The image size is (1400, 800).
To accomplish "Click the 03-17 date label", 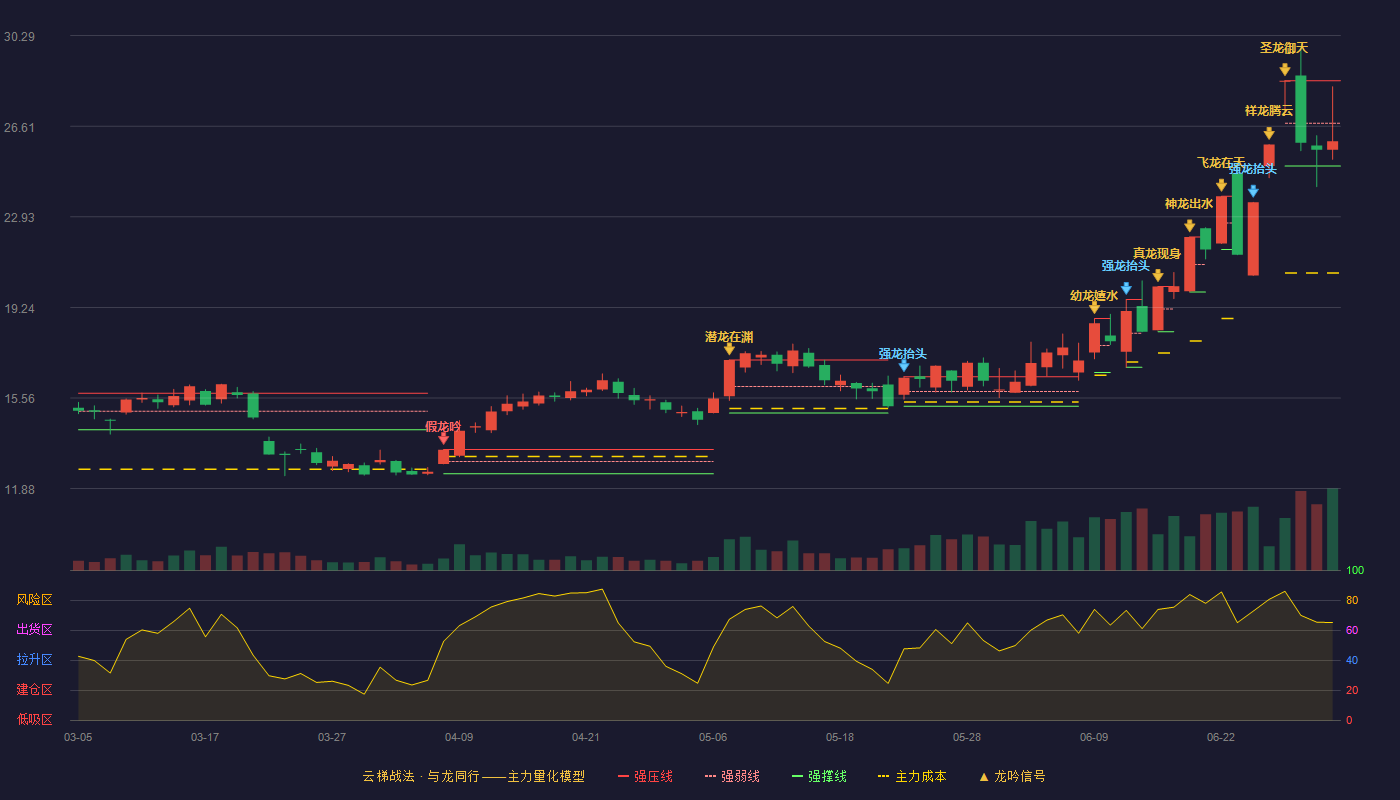I will point(205,737).
